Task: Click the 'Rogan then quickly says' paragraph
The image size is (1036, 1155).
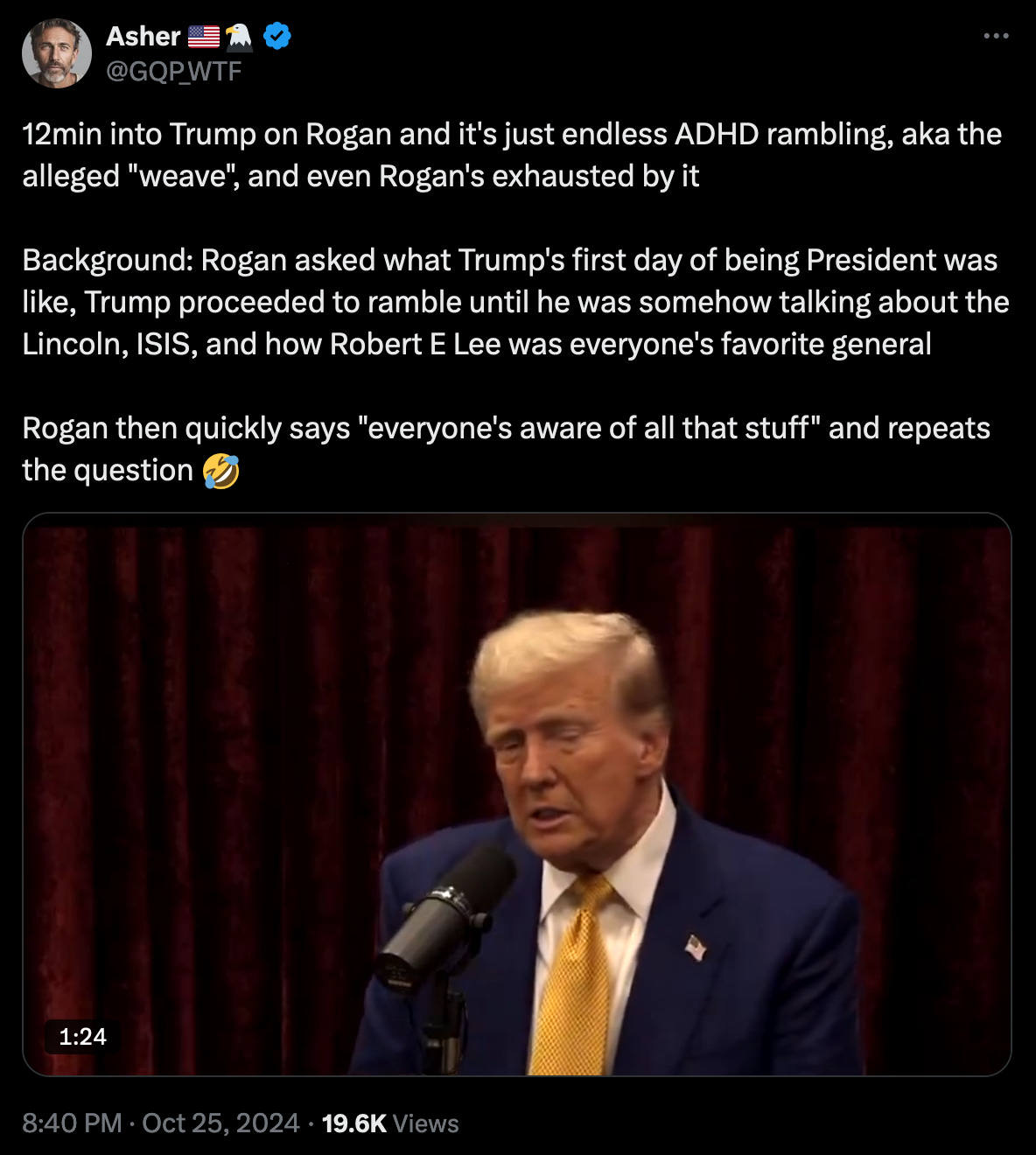Action: (x=506, y=449)
